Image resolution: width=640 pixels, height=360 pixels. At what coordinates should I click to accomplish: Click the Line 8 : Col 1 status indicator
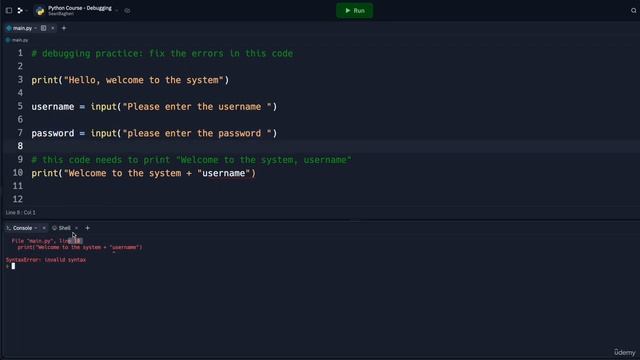(20, 213)
